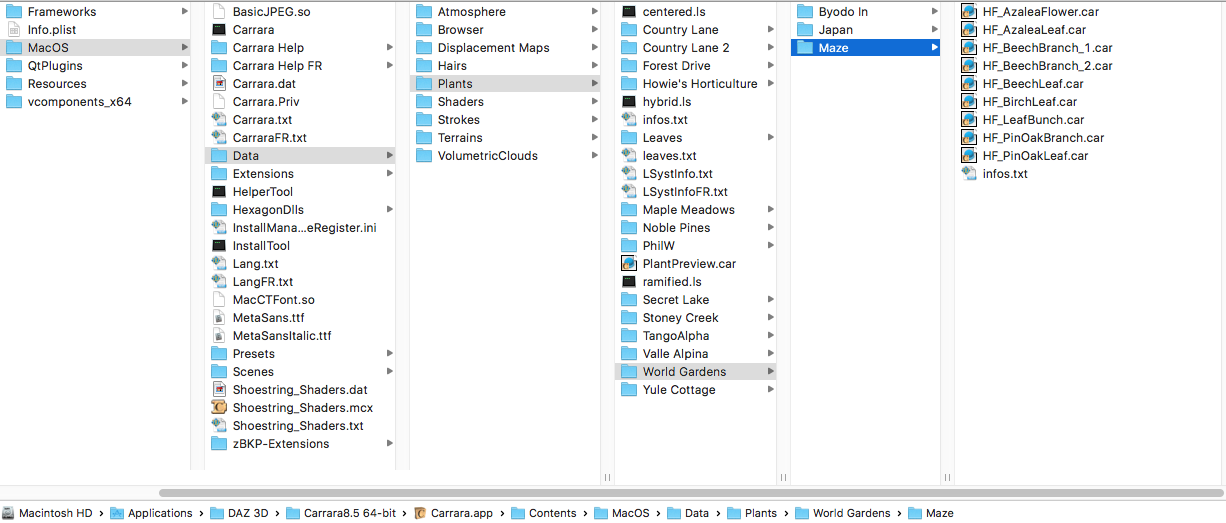This screenshot has height=523, width=1226.
Task: Select the vcomponents_x64 folder
Action: [x=96, y=102]
